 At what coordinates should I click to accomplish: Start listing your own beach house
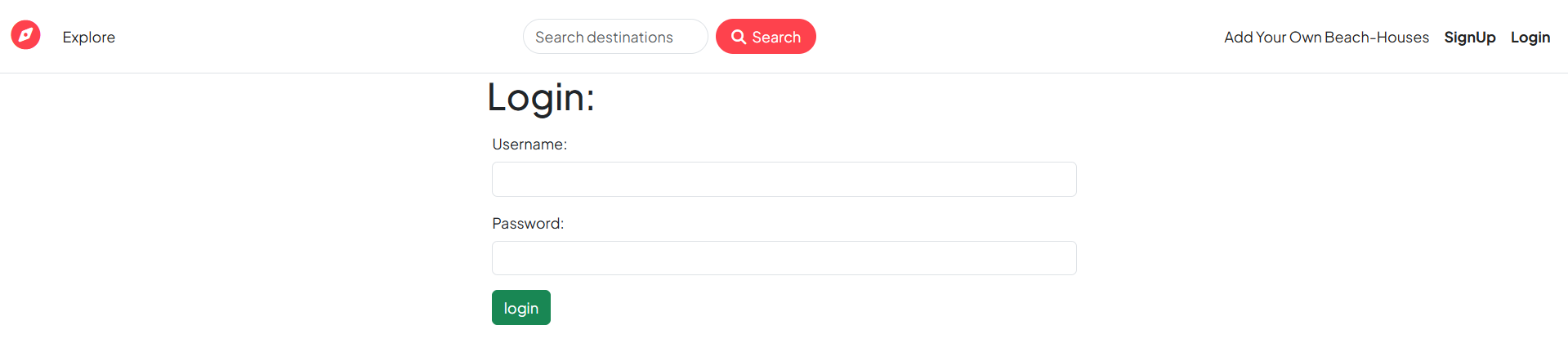1325,38
